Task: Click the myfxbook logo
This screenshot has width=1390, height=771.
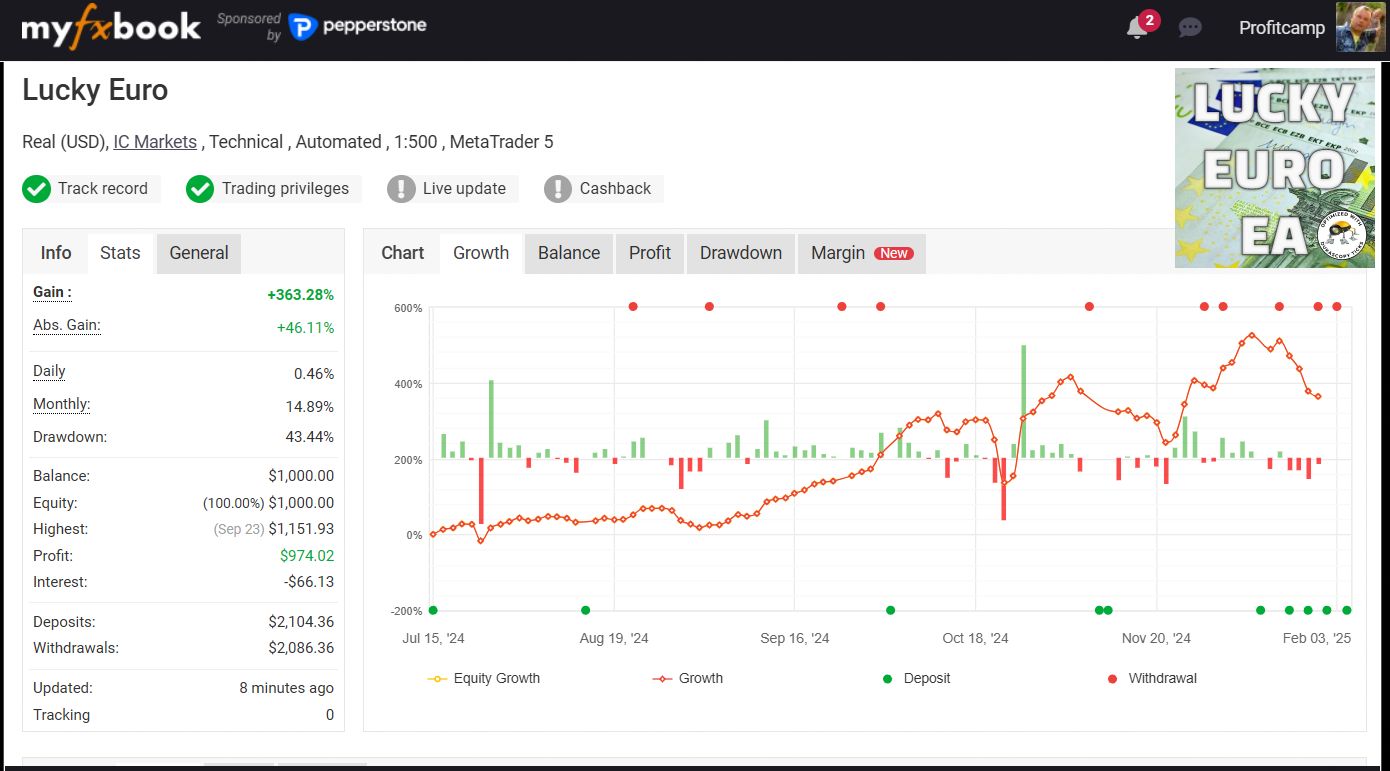Action: pyautogui.click(x=111, y=28)
